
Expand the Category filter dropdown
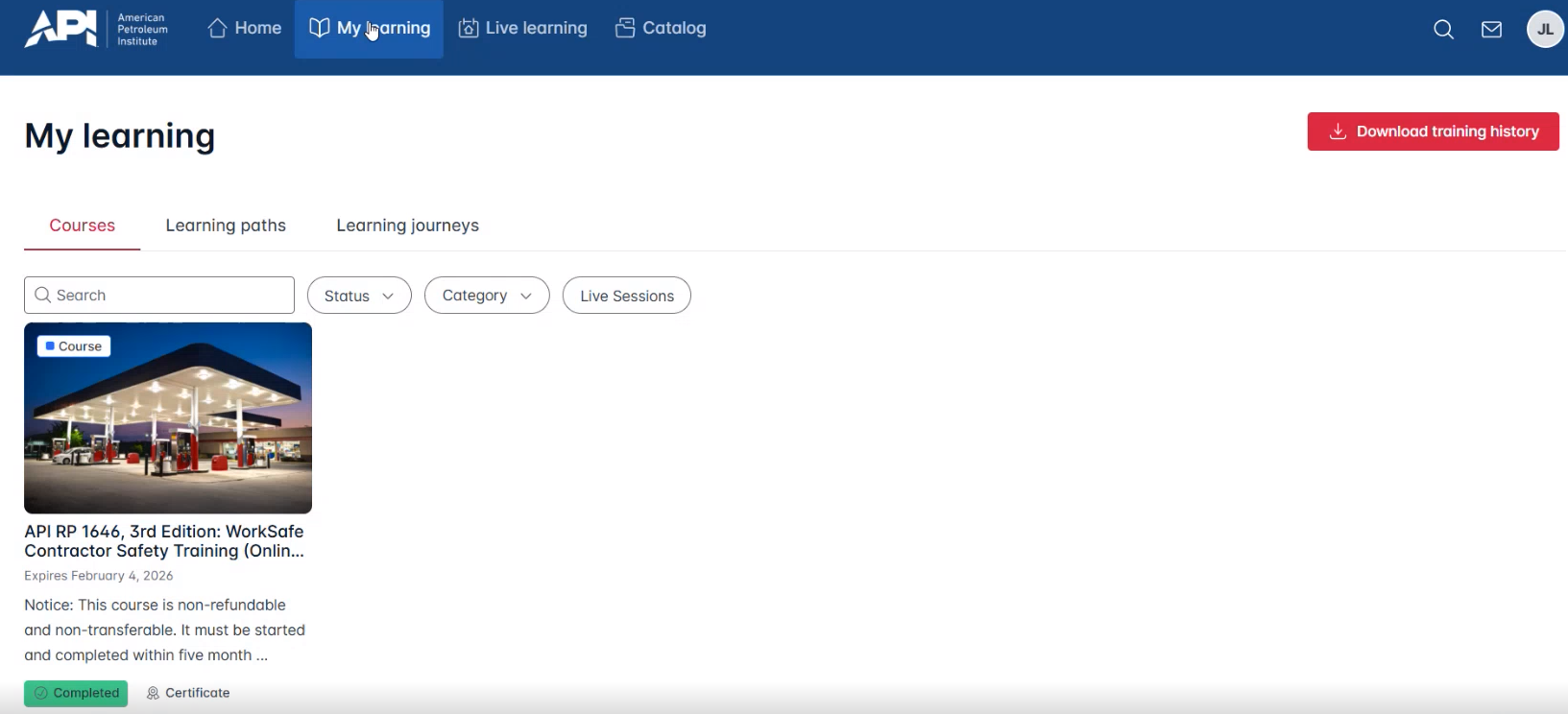[487, 296]
